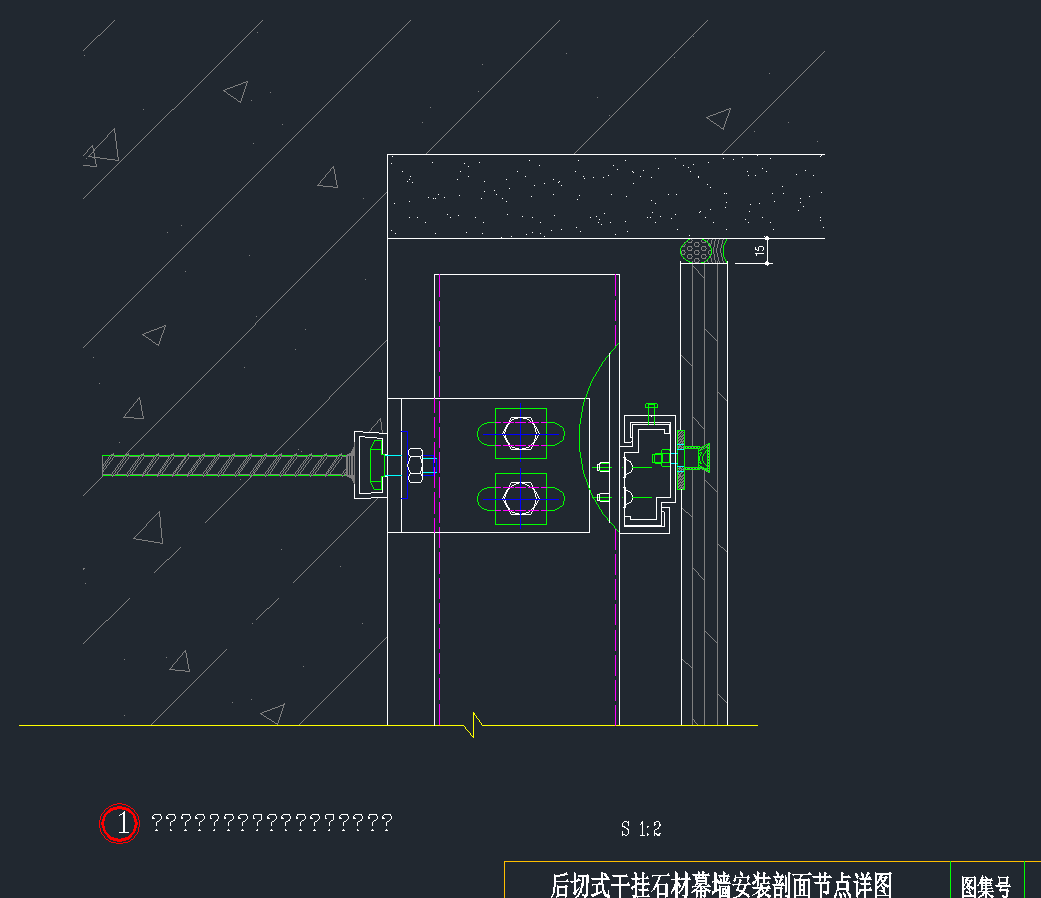This screenshot has width=1041, height=898.
Task: Select the green dotted foam backer rod
Action: [704, 250]
